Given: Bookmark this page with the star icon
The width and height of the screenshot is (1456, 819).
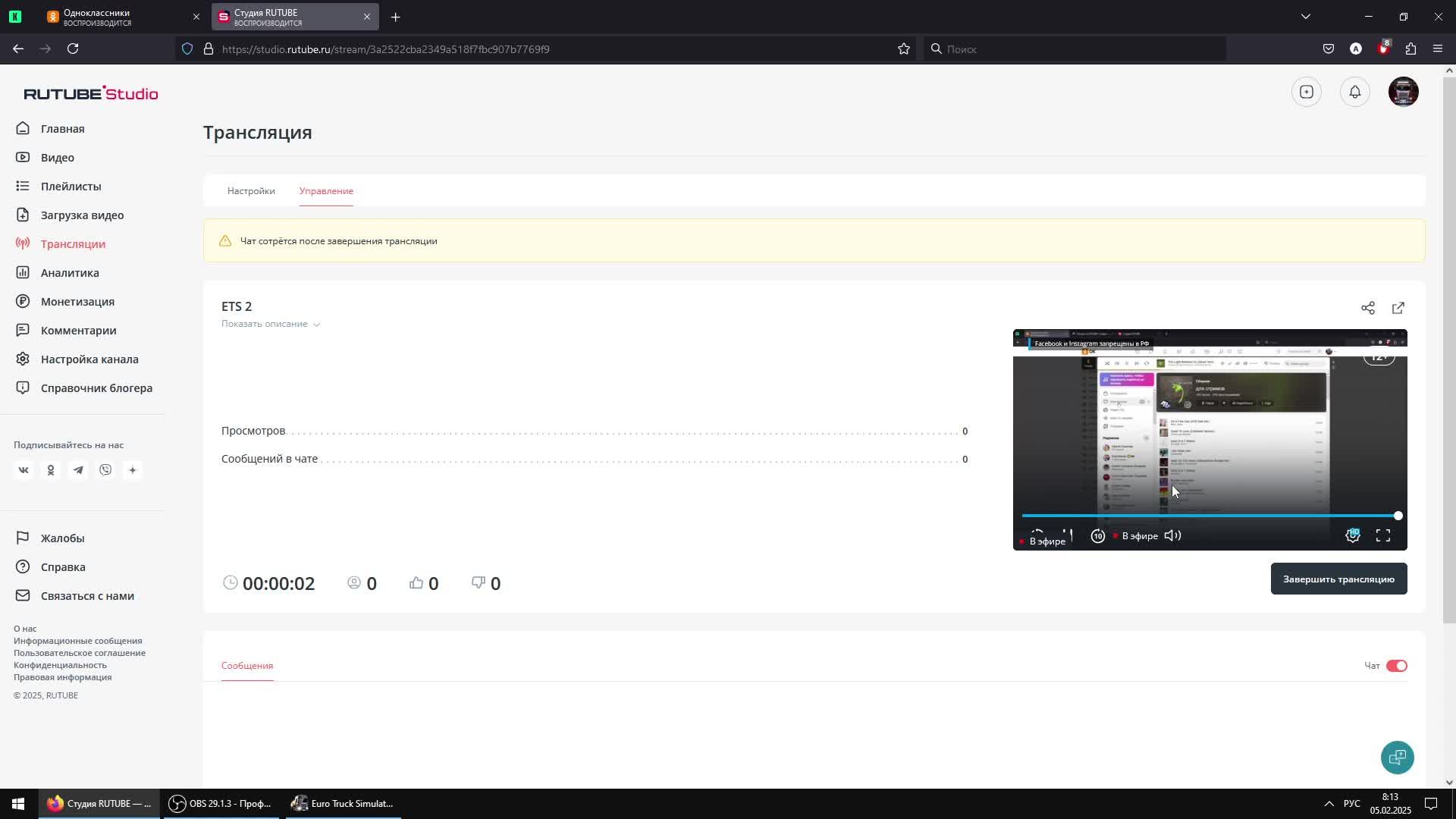Looking at the screenshot, I should click(904, 49).
